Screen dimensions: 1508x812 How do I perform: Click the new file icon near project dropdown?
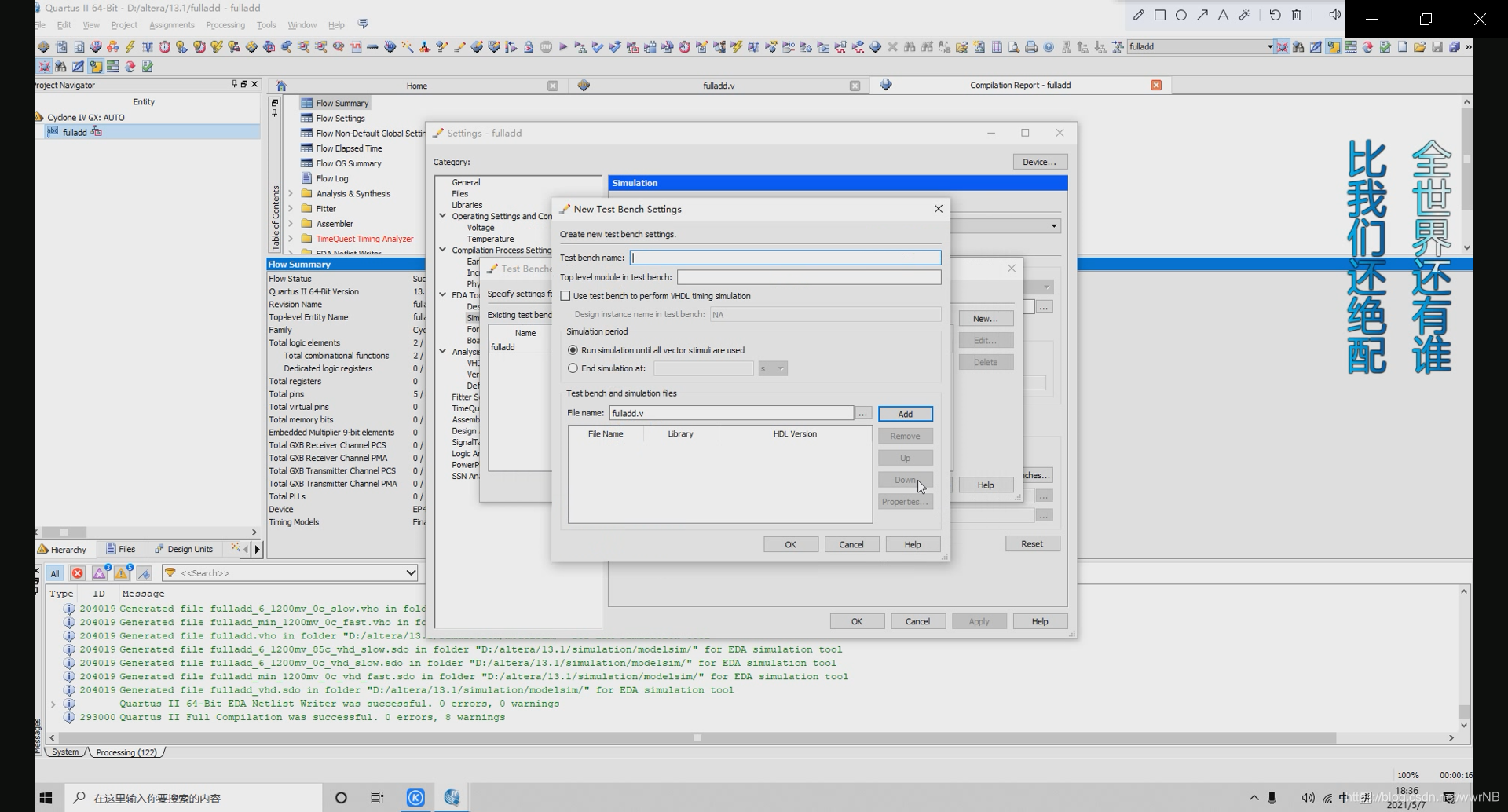[x=1402, y=47]
